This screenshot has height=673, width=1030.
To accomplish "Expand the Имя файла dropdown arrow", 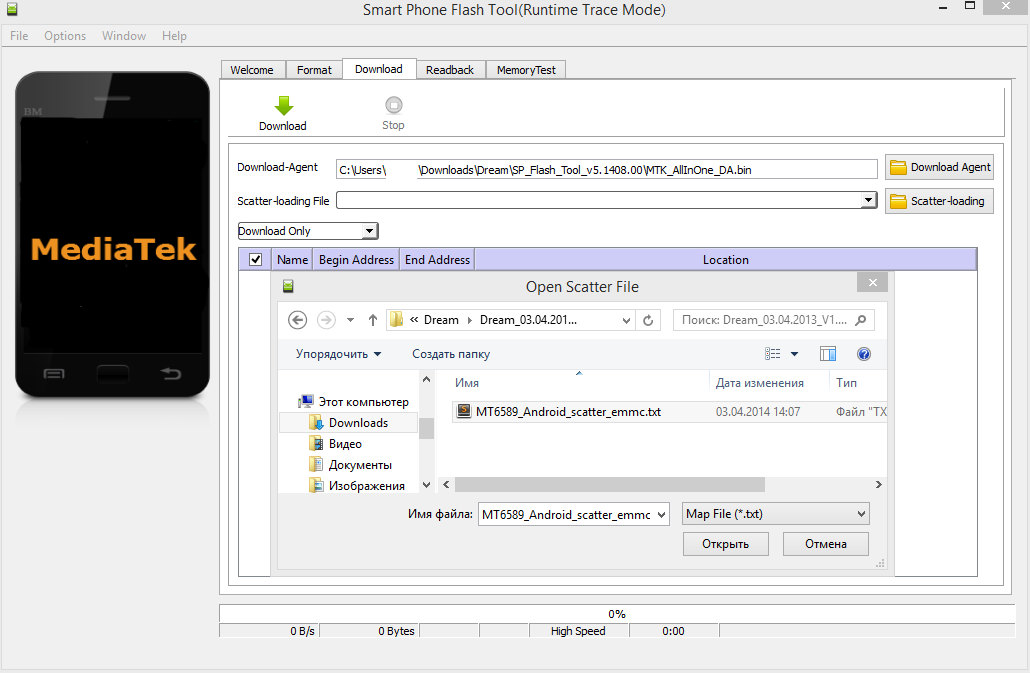I will [661, 514].
